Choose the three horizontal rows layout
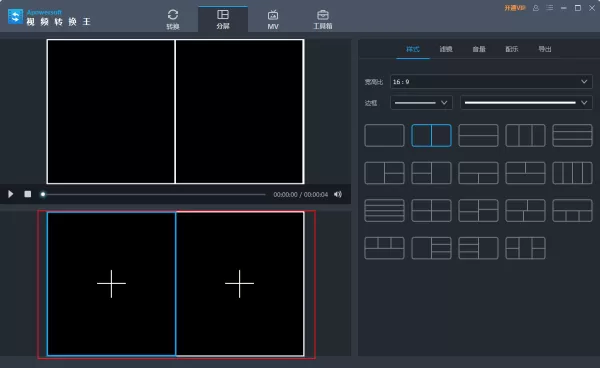Screen dimensions: 600x368 point(572,135)
